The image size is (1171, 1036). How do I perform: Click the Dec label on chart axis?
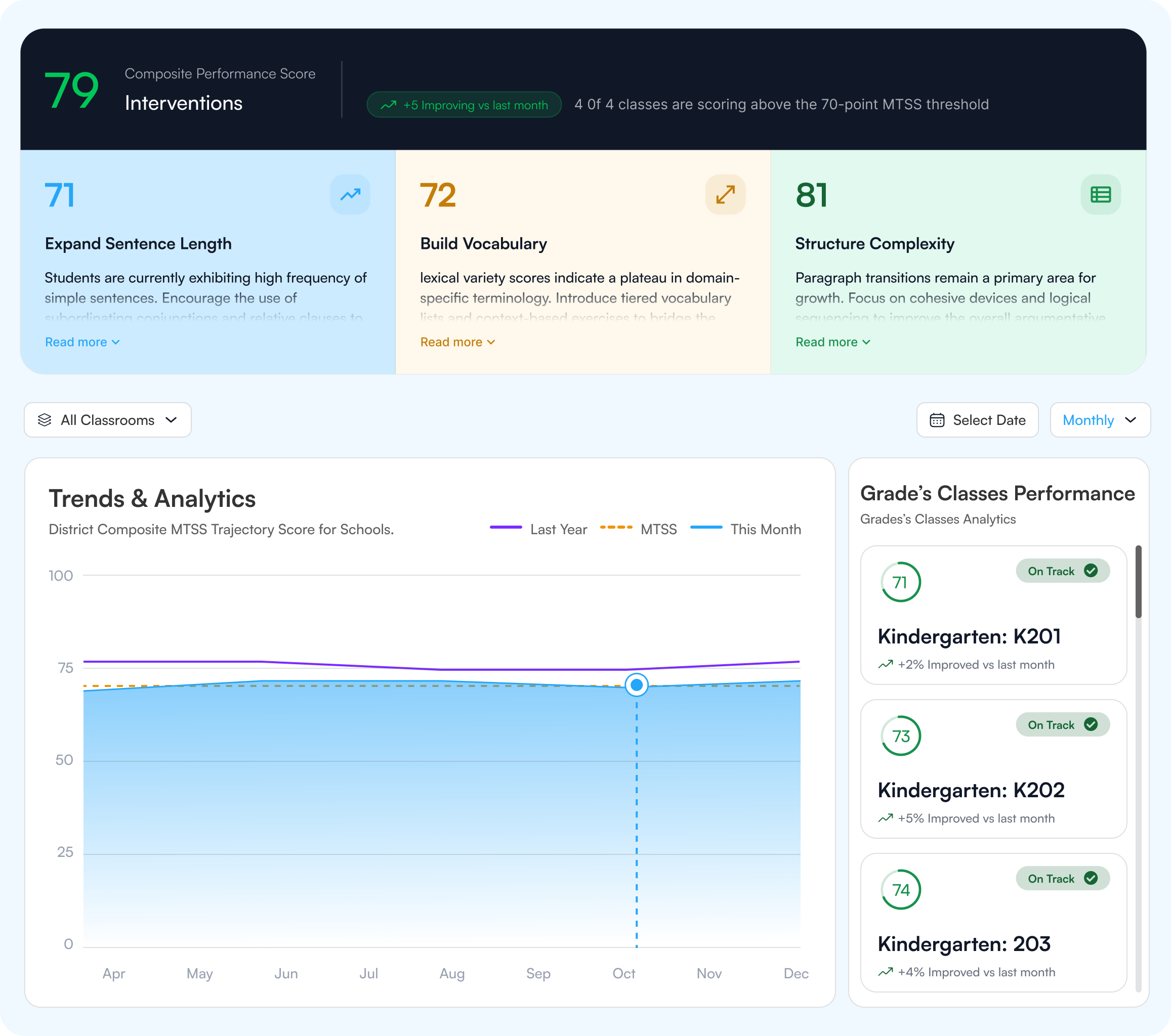pos(797,974)
